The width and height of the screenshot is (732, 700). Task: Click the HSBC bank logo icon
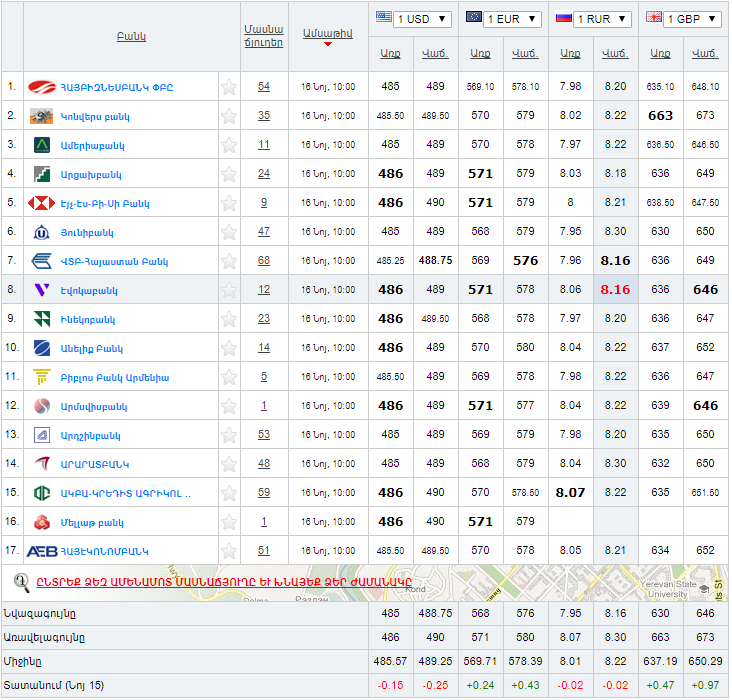[42, 203]
